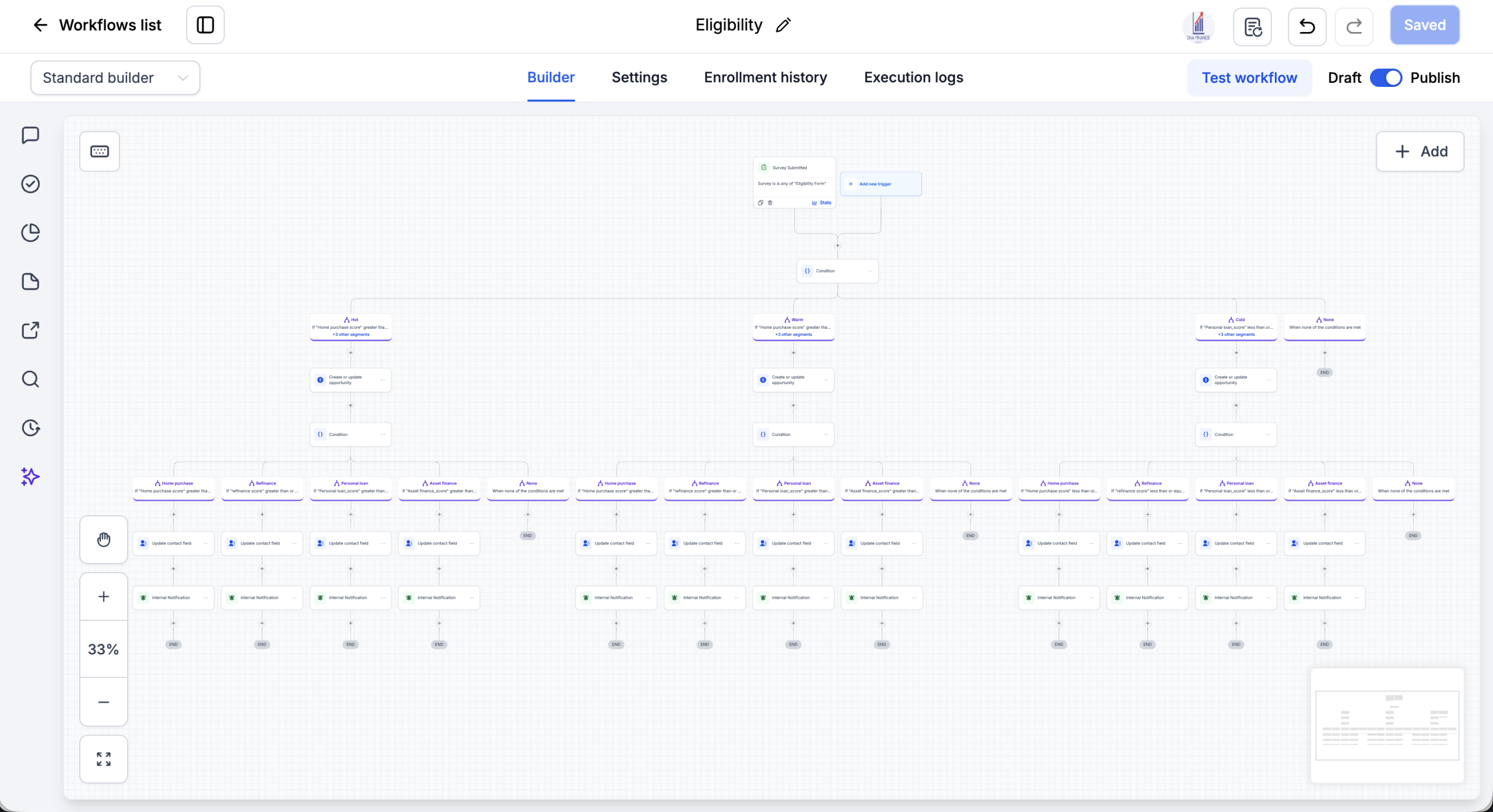The width and height of the screenshot is (1493, 812).
Task: Switch to the Settings tab
Action: 639,78
